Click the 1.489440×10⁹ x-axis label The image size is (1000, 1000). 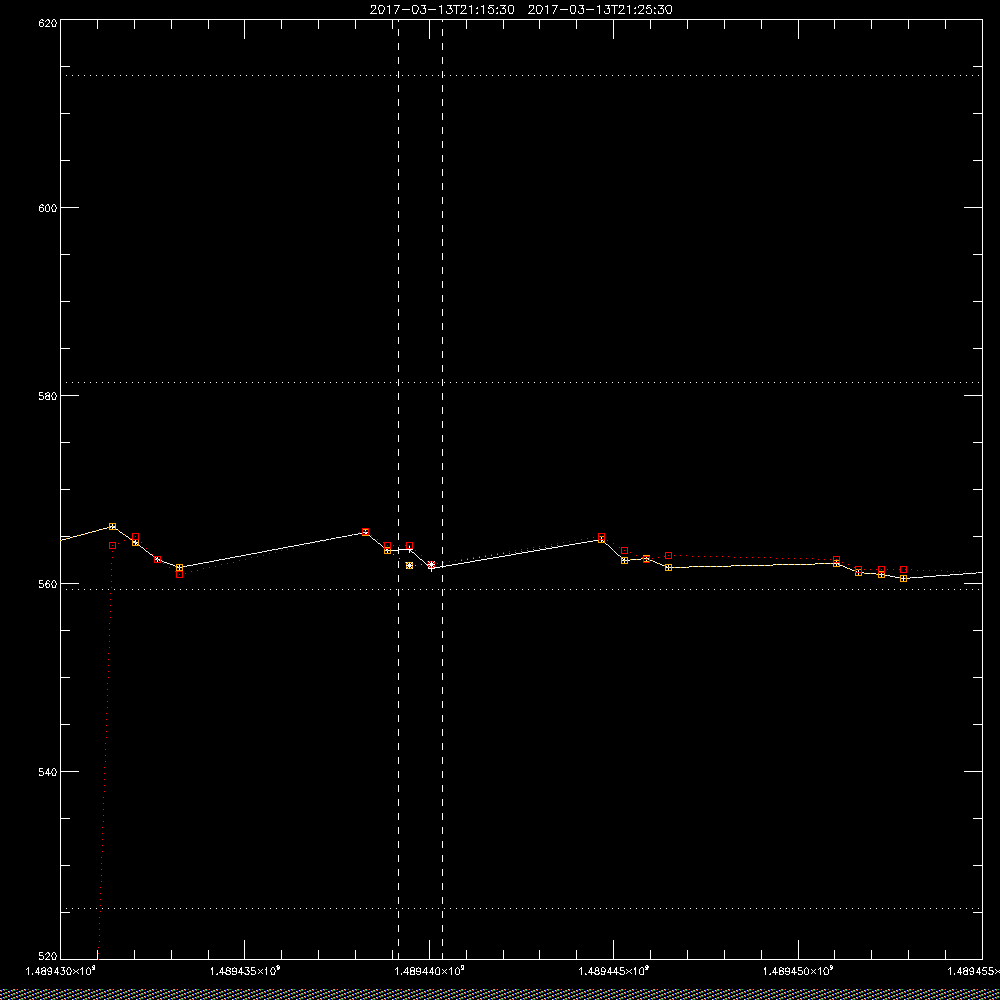(430, 971)
